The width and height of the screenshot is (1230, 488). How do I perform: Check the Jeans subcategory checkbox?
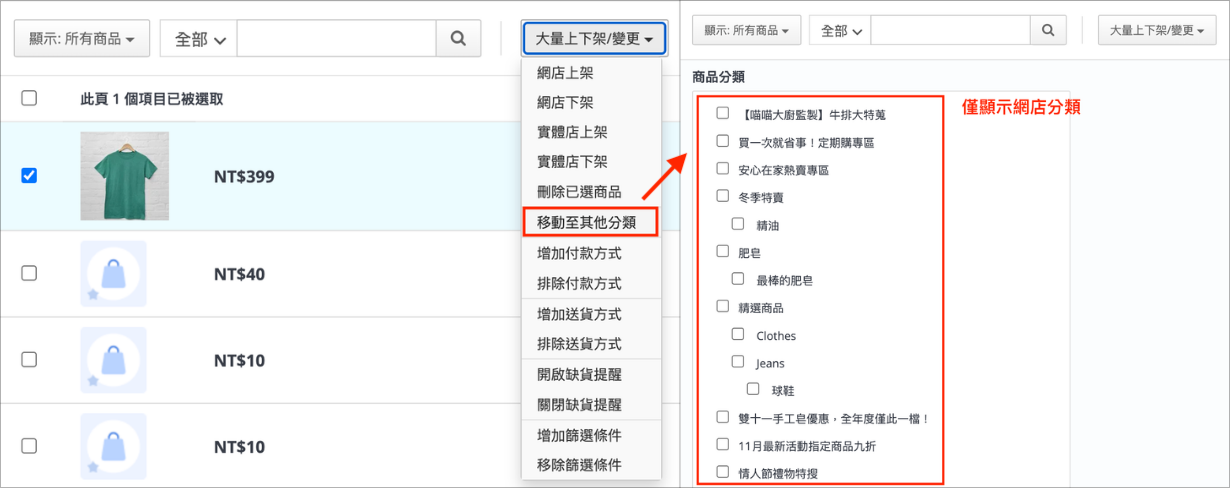click(x=738, y=361)
